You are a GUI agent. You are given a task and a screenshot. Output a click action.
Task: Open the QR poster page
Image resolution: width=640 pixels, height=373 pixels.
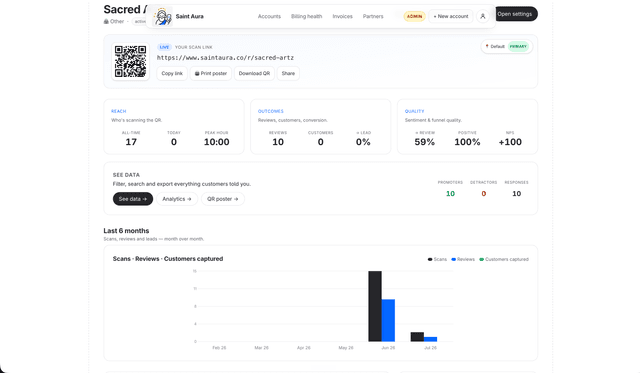tap(222, 199)
